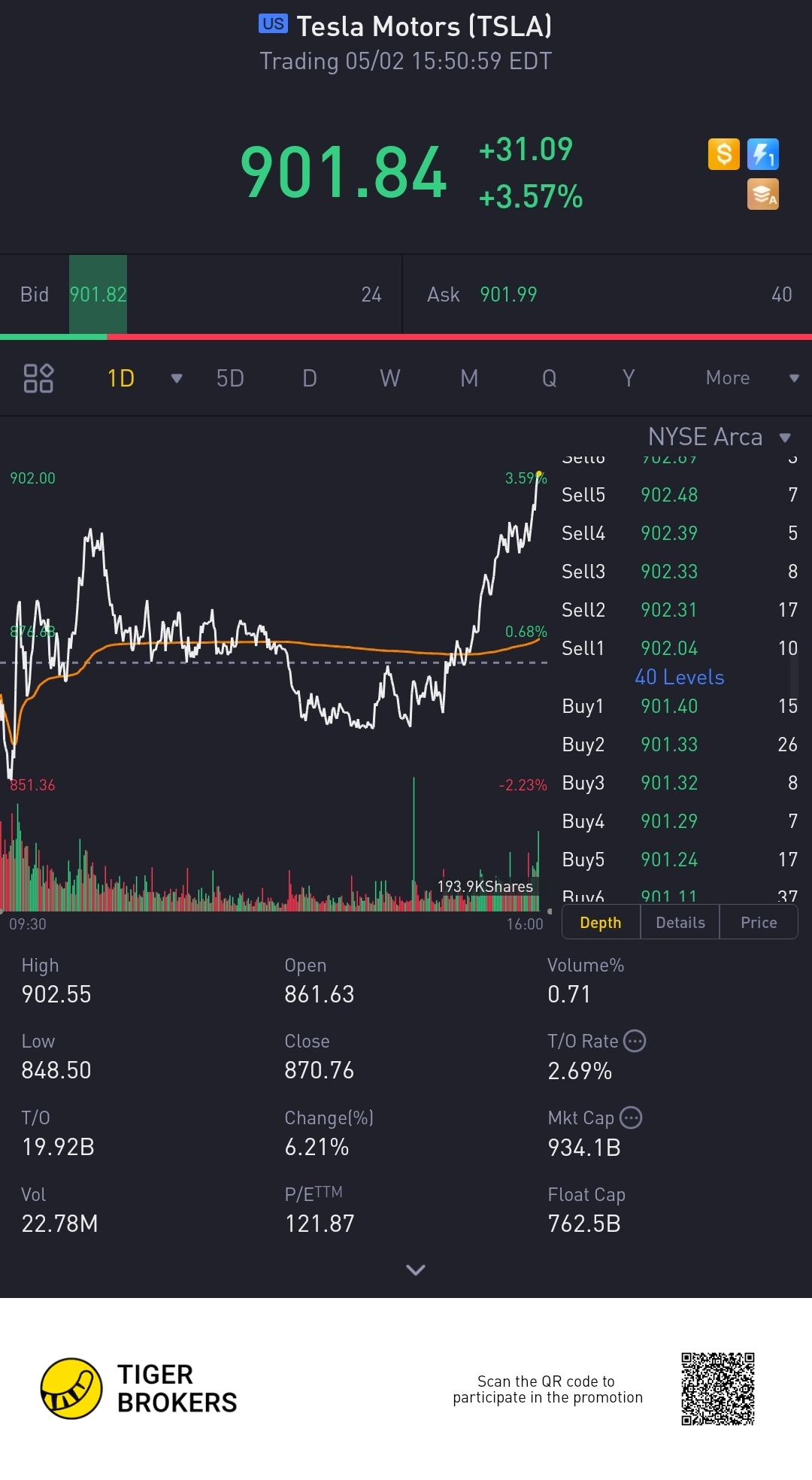The image size is (812, 1480).
Task: Tap the Close value 870.76
Action: click(x=320, y=1070)
